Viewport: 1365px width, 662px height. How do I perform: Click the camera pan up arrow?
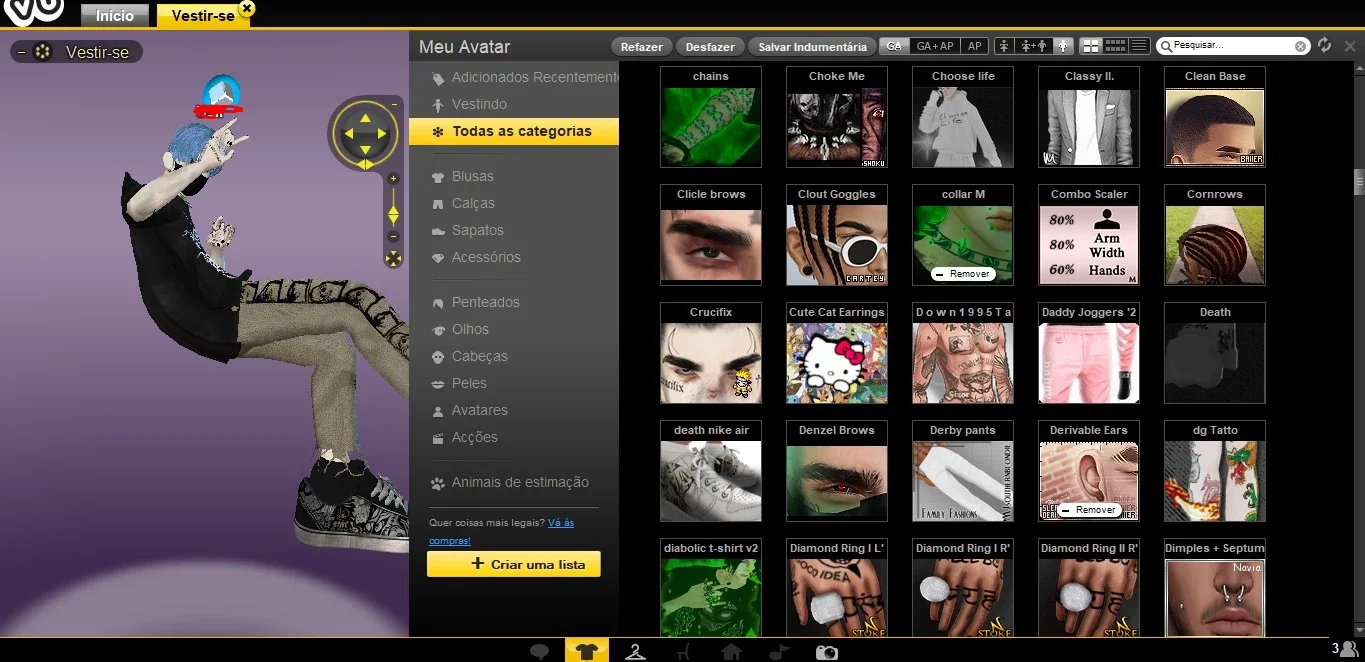click(x=365, y=117)
